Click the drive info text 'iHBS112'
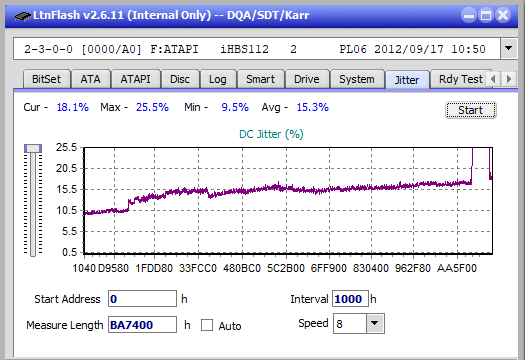The width and height of the screenshot is (525, 360). coord(244,49)
